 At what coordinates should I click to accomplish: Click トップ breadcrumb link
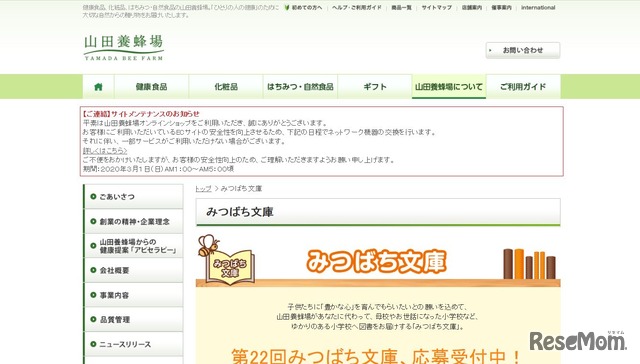coord(203,189)
